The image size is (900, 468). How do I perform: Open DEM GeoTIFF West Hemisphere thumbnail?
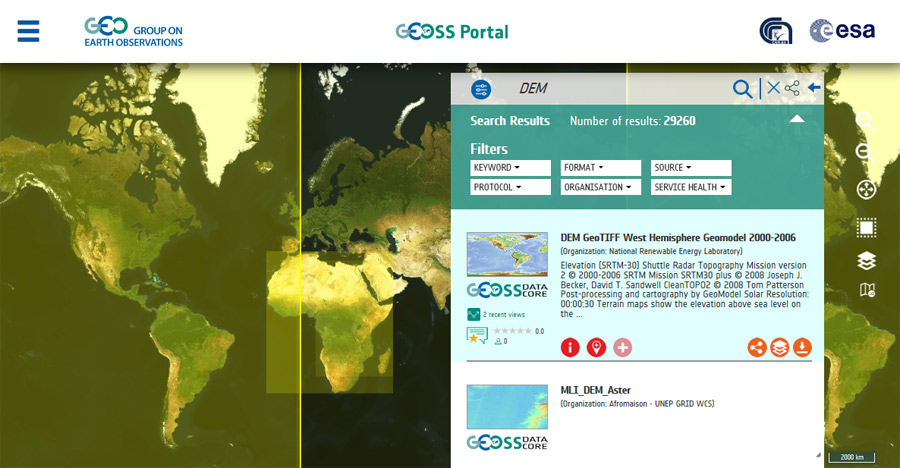click(x=507, y=254)
